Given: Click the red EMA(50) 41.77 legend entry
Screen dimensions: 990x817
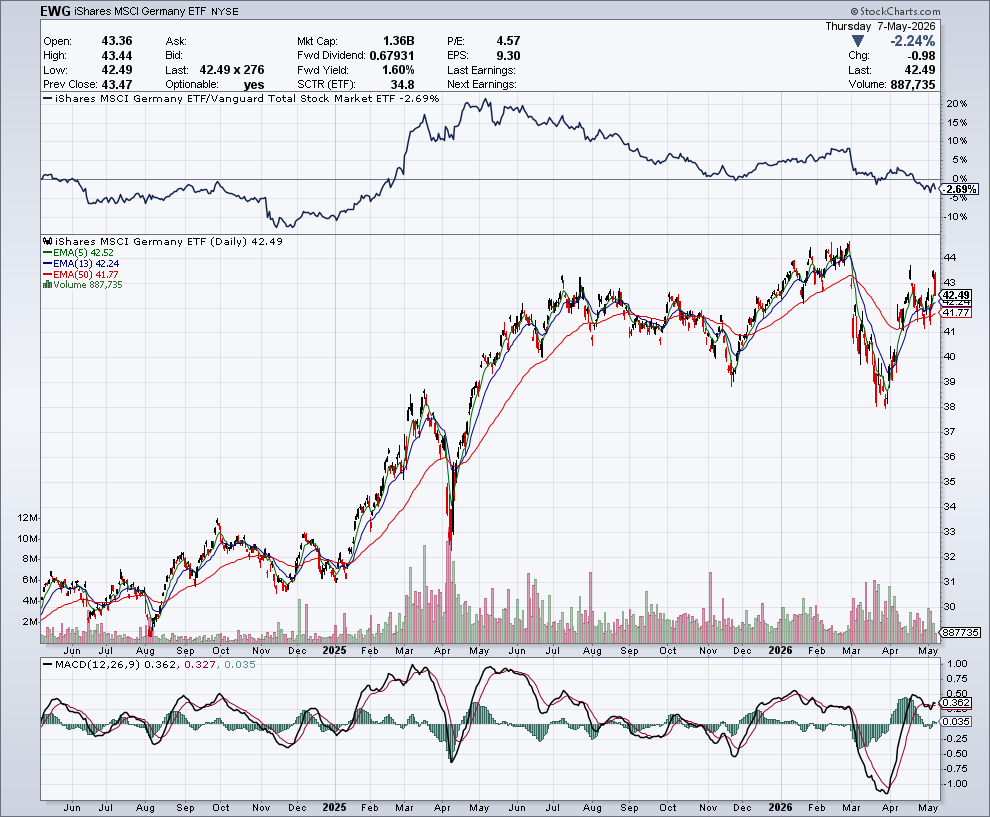Looking at the screenshot, I should pyautogui.click(x=80, y=274).
